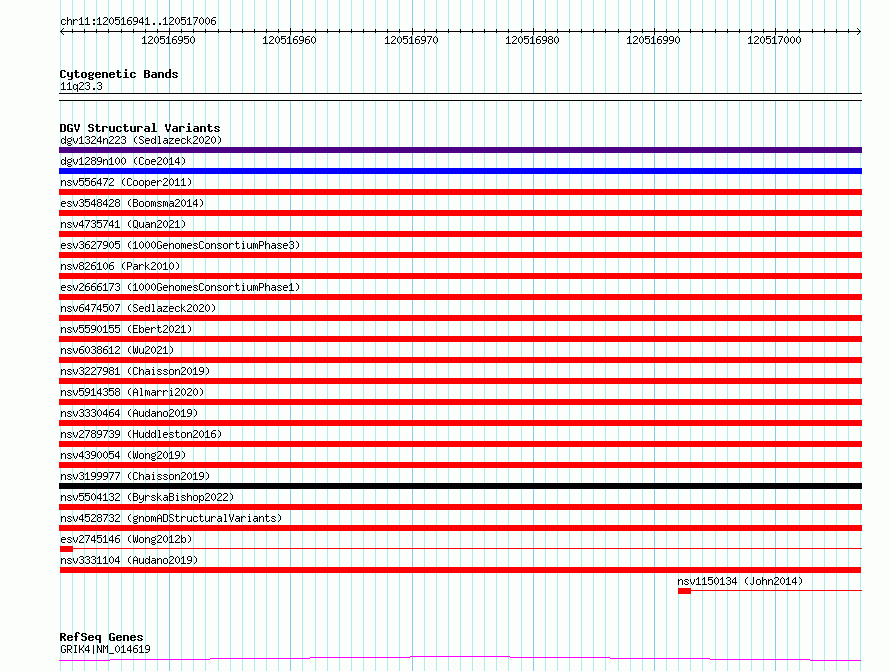Click the thin red line of esv2745146
The height and width of the screenshot is (671, 890).
(467, 549)
